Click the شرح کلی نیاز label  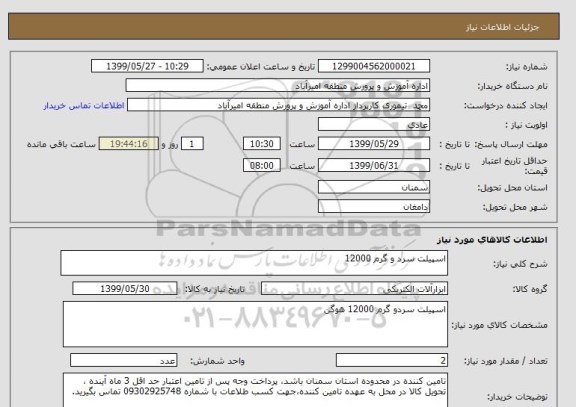[x=520, y=264]
